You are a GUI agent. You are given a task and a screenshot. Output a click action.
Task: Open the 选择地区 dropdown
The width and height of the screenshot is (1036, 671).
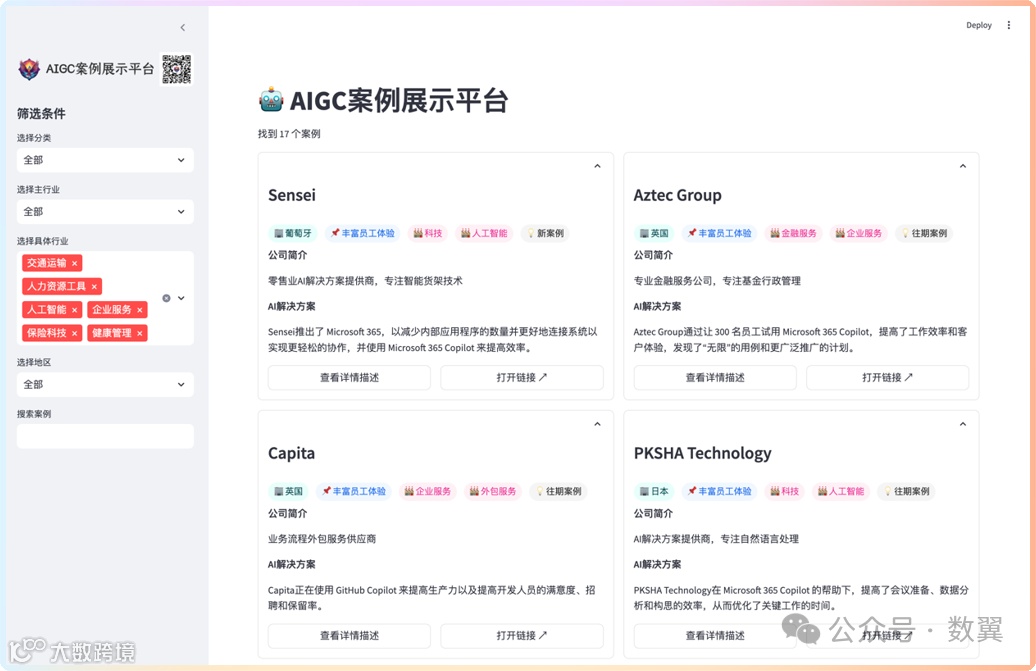tap(105, 384)
